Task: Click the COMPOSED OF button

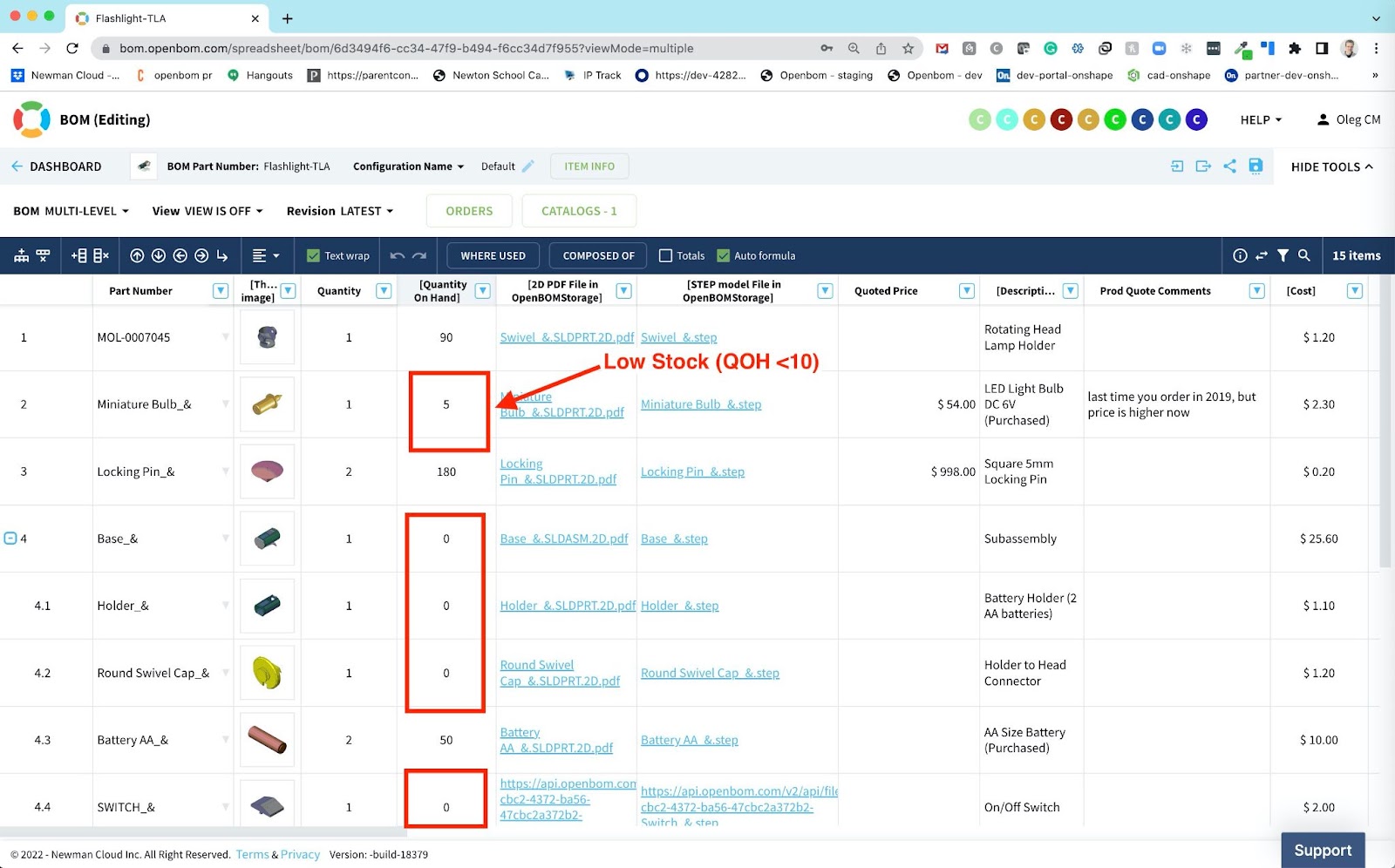Action: (x=599, y=256)
